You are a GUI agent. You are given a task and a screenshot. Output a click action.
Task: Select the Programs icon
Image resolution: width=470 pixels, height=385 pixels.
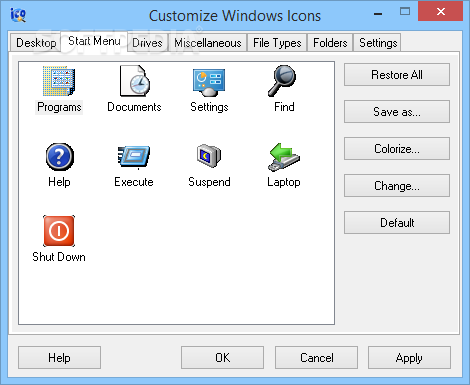(x=59, y=81)
